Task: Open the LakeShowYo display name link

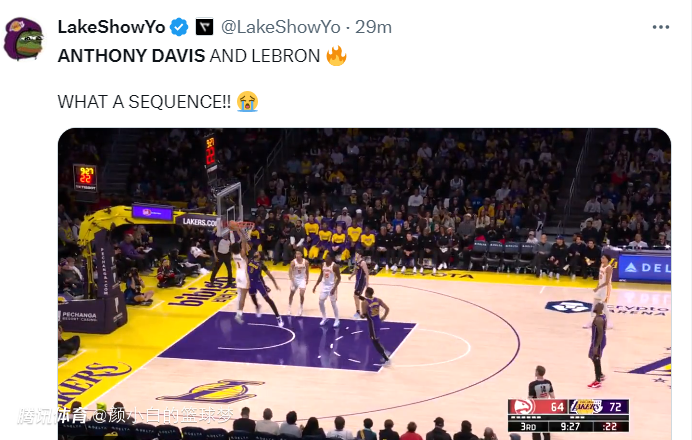Action: coord(111,26)
